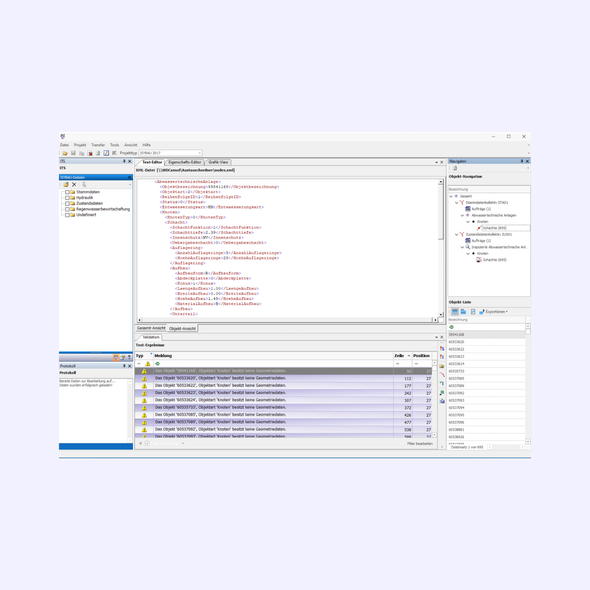Screen dimensions: 590x590
Task: Click Filter bearbeiten link
Action: coord(420,444)
